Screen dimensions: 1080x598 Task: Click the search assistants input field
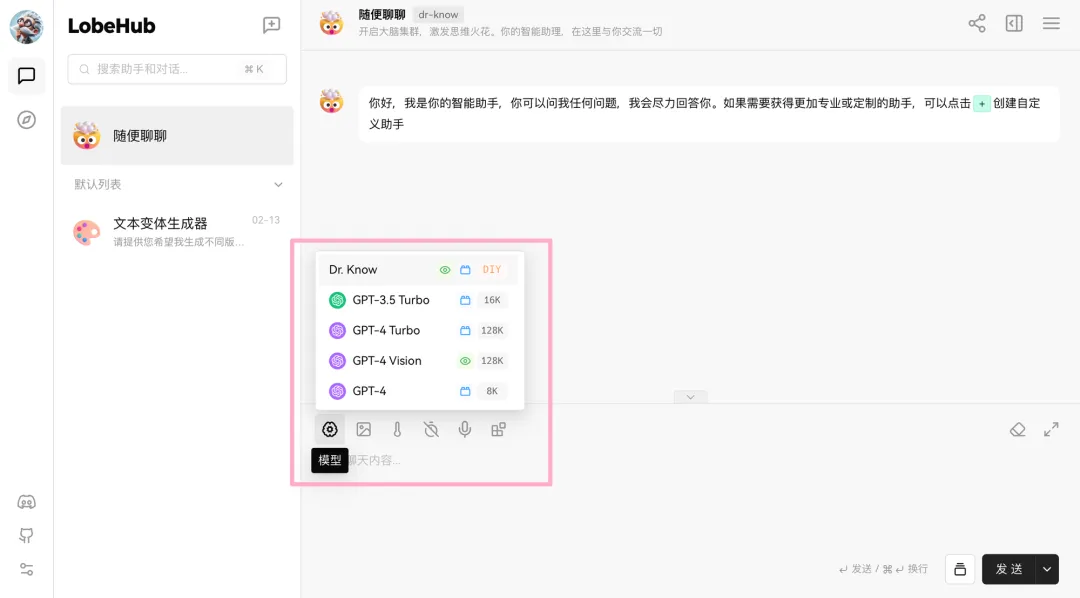[177, 69]
